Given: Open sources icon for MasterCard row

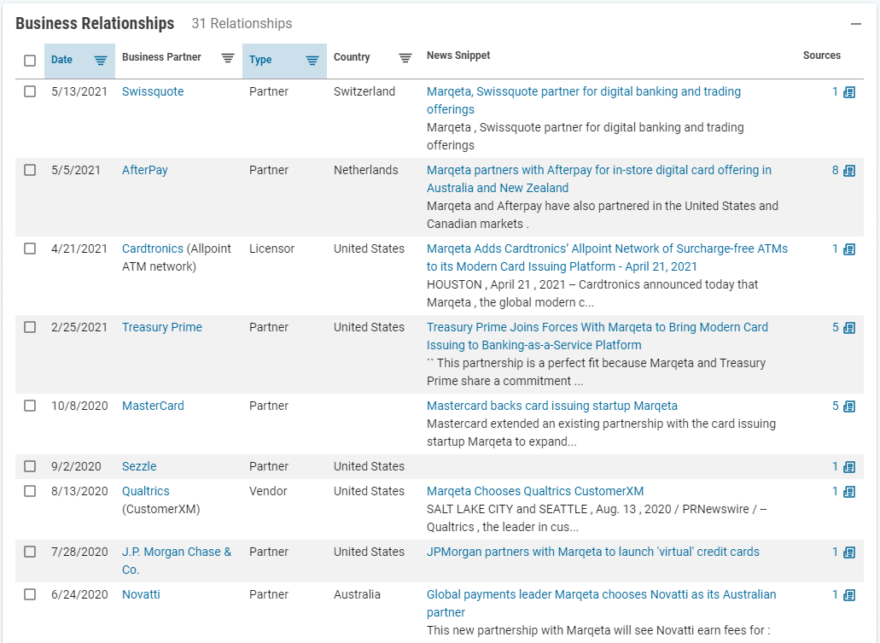Looking at the screenshot, I should 849,407.
